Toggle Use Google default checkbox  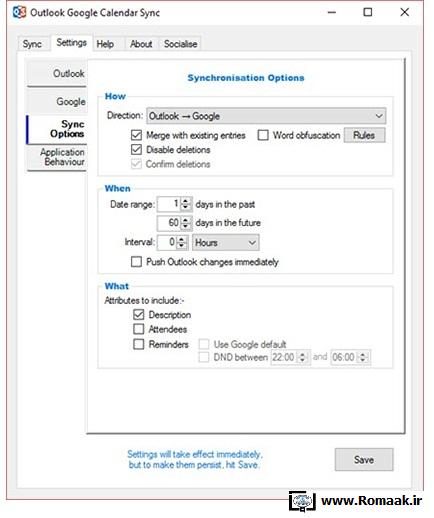click(x=204, y=344)
